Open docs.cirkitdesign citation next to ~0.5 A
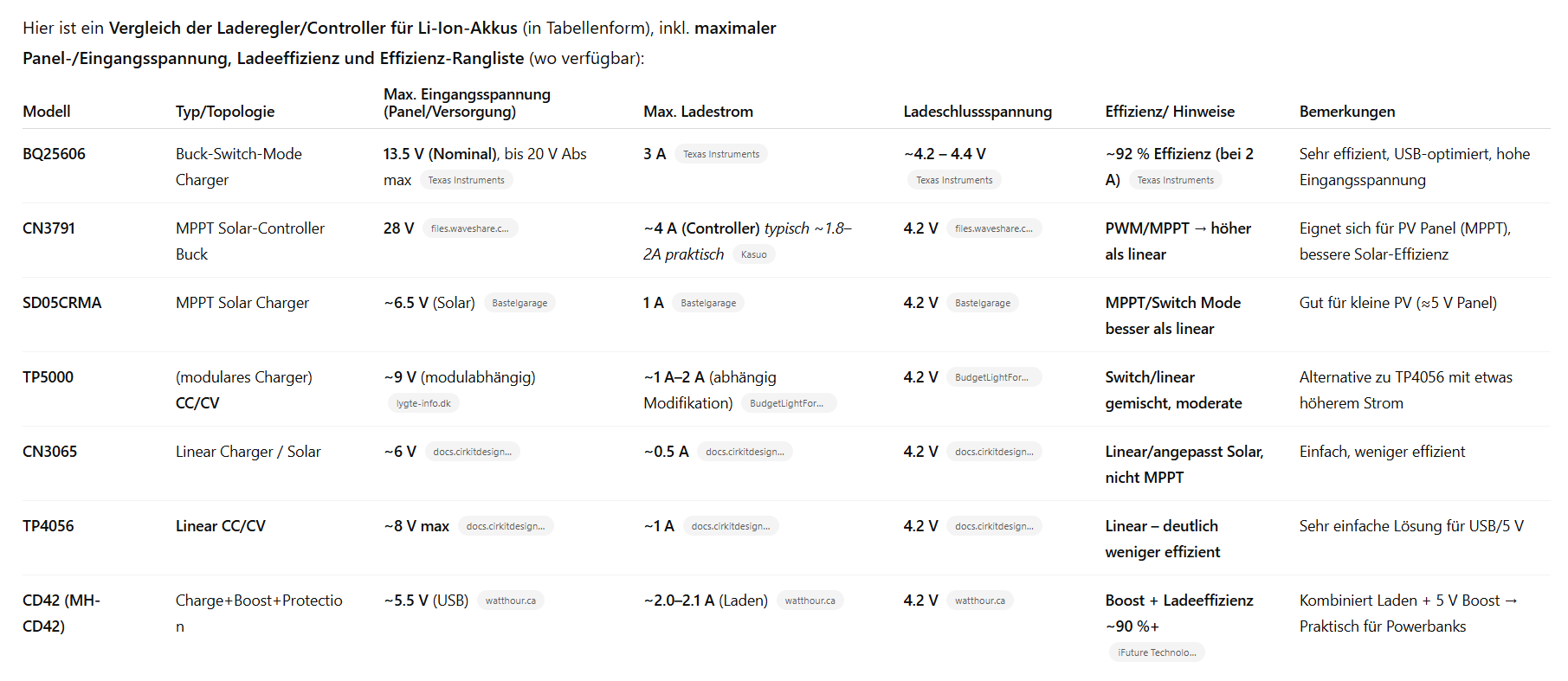 click(x=745, y=452)
